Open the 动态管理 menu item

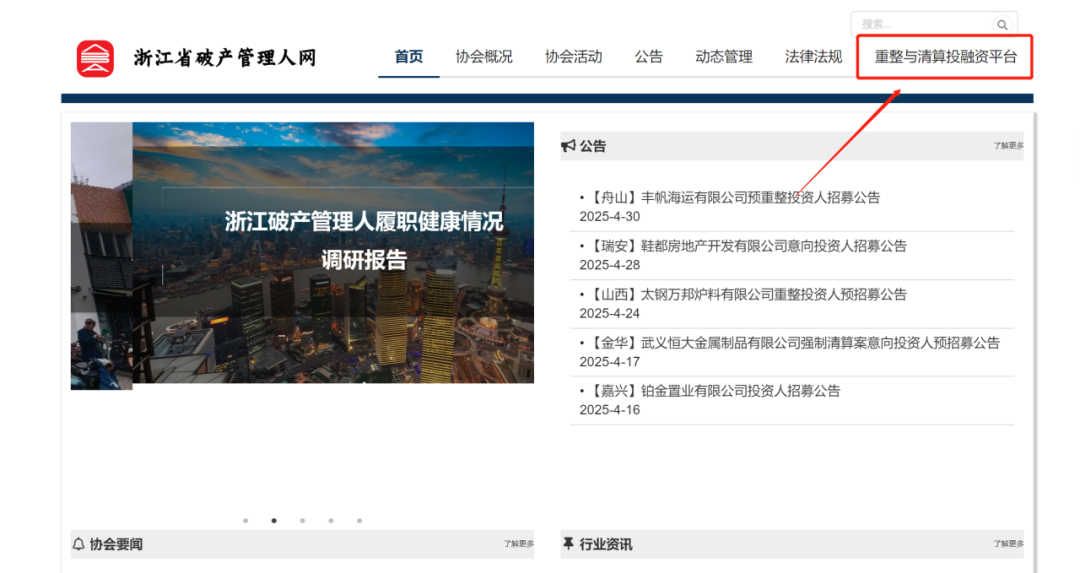click(x=724, y=56)
